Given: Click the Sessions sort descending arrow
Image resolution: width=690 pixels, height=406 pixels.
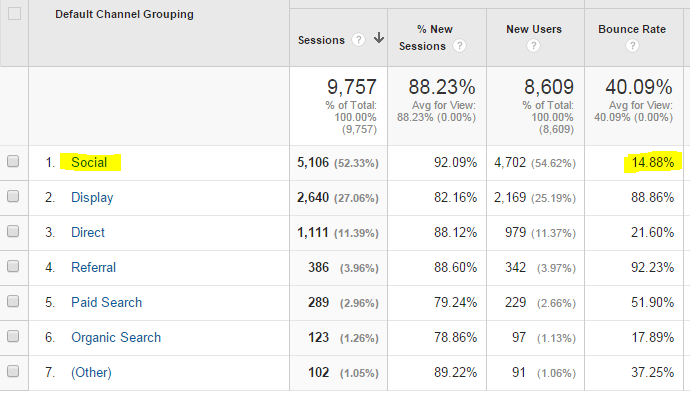Looking at the screenshot, I should (378, 39).
